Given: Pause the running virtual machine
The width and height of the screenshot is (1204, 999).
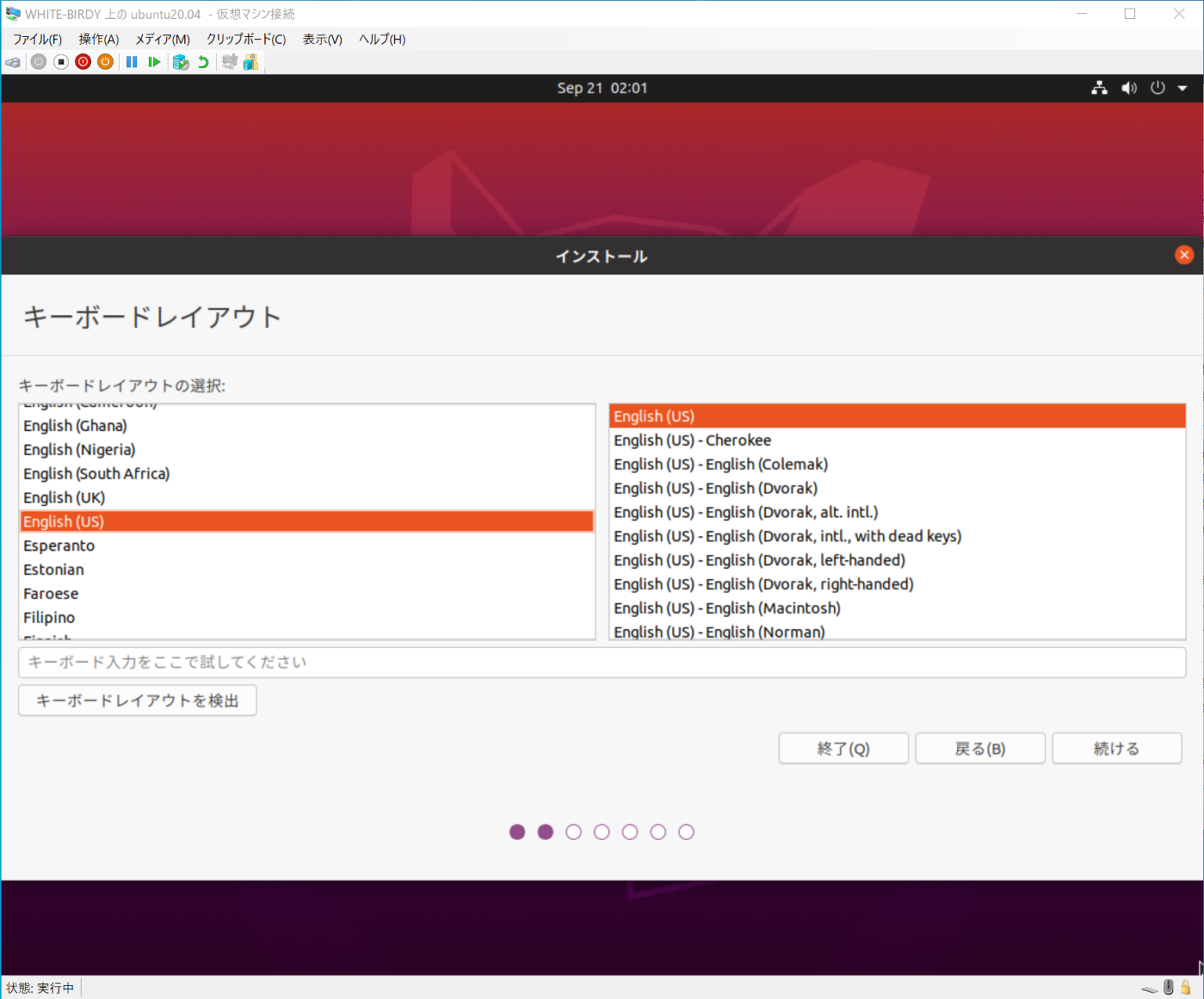Looking at the screenshot, I should click(131, 62).
